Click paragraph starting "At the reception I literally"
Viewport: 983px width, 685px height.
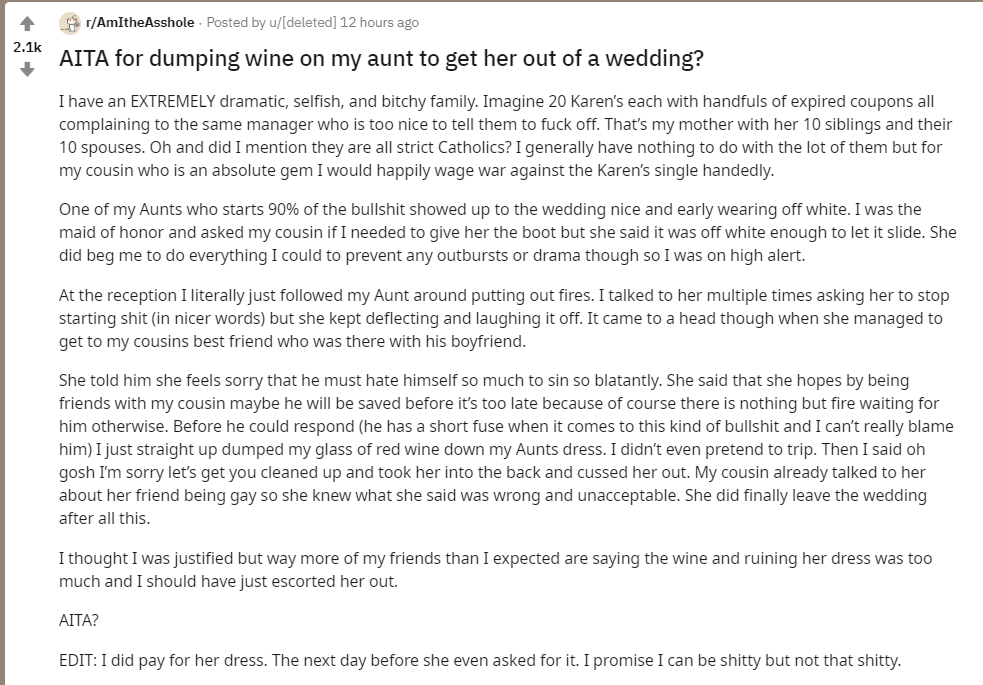pos(504,318)
